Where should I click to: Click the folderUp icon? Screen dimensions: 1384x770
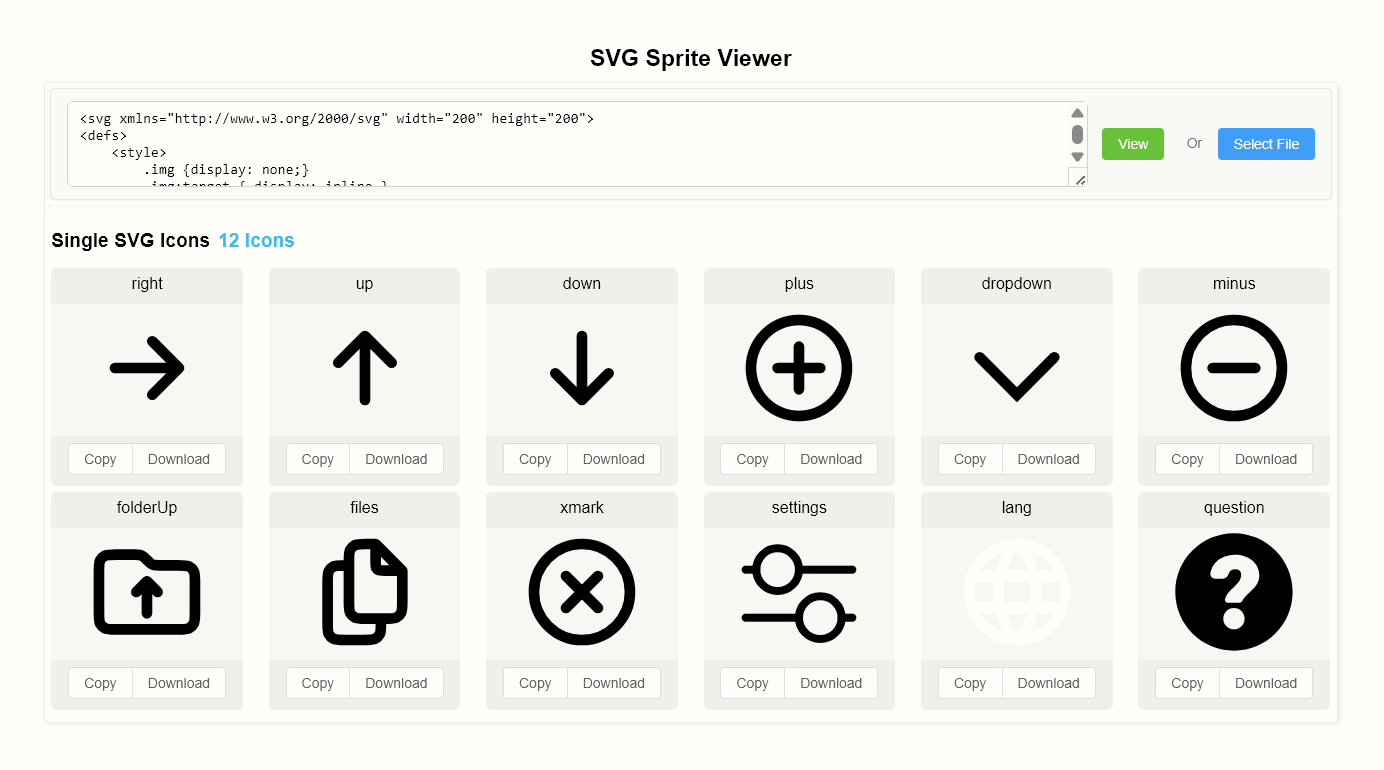point(147,592)
